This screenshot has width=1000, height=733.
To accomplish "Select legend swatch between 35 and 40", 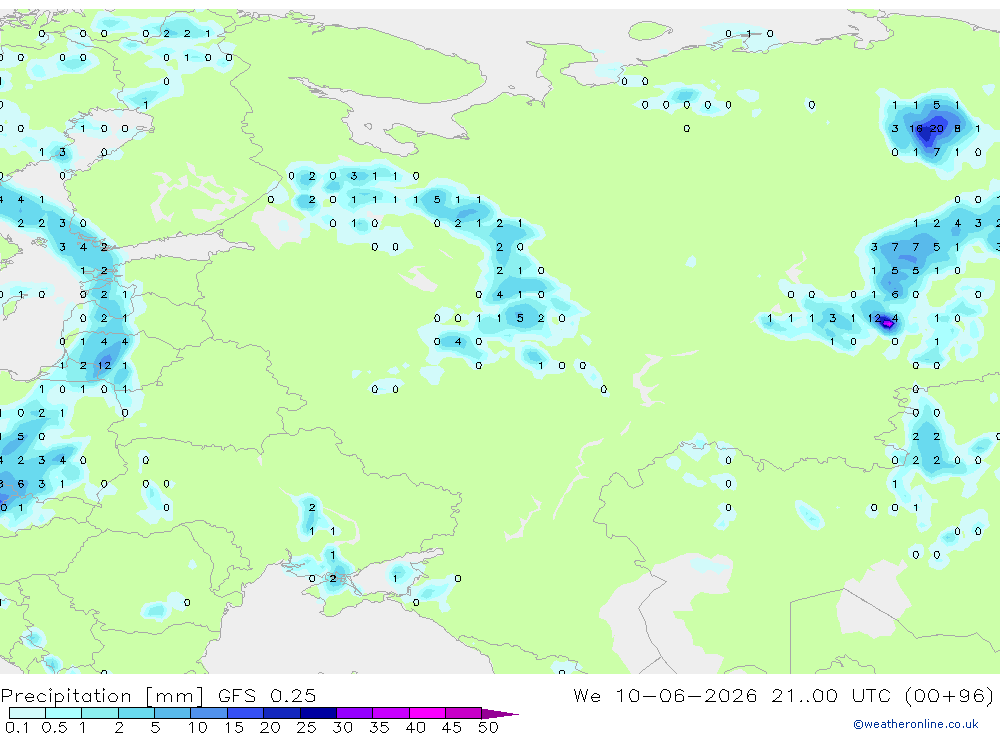I will (391, 713).
